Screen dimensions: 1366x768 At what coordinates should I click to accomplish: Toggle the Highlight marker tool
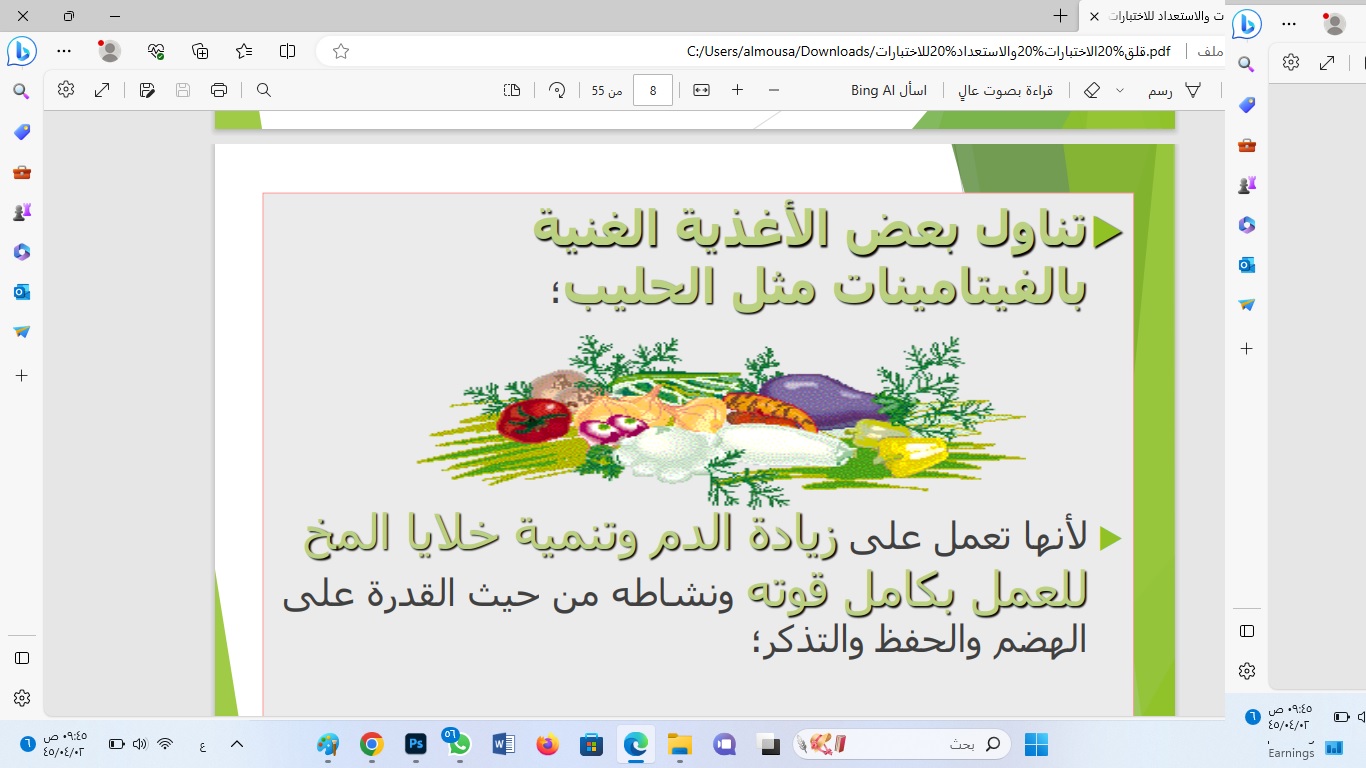(x=1193, y=90)
